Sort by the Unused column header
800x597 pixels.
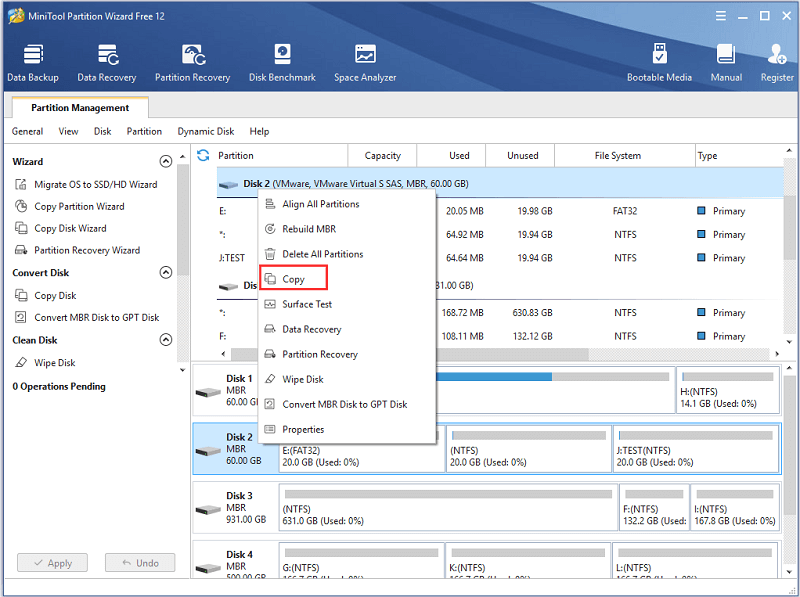(520, 156)
